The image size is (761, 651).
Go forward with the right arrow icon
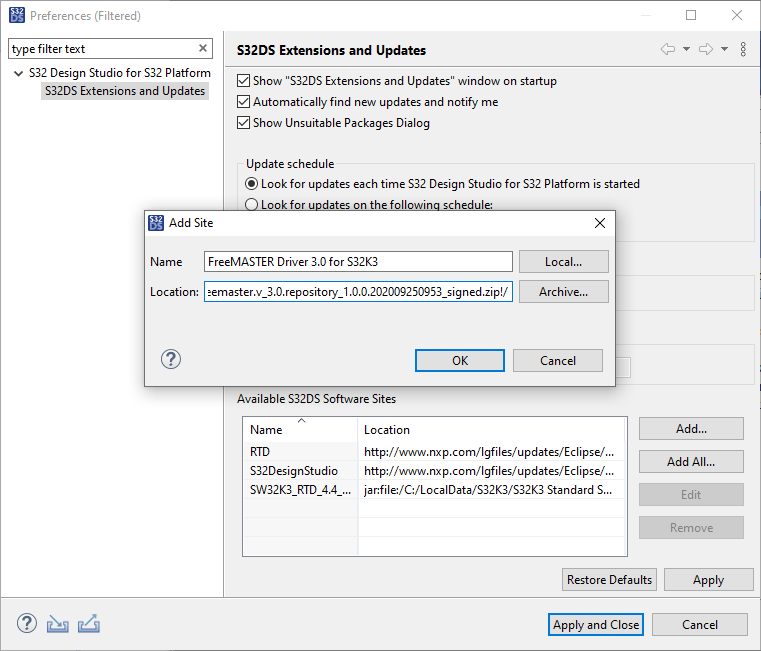pos(706,49)
